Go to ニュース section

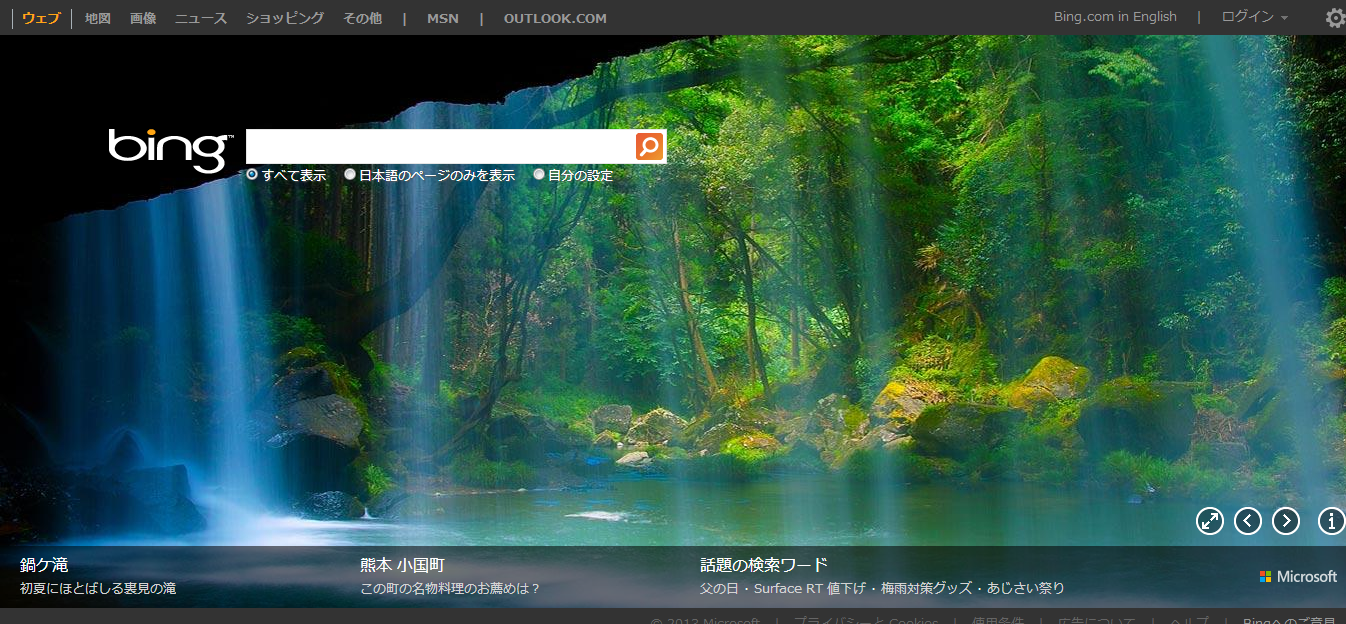201,18
